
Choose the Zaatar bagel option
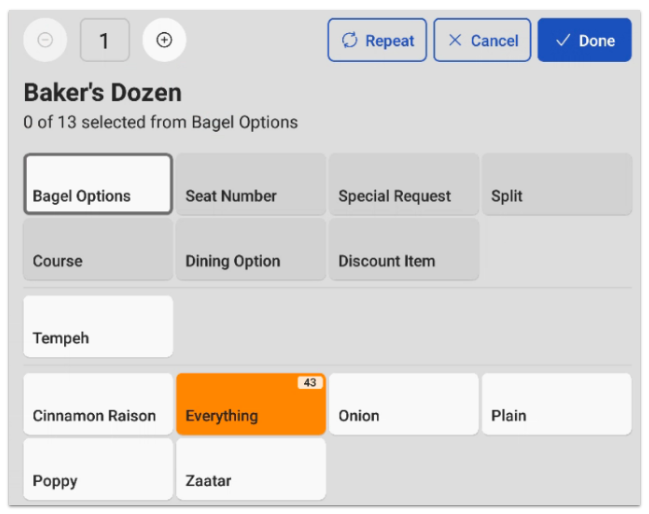251,469
